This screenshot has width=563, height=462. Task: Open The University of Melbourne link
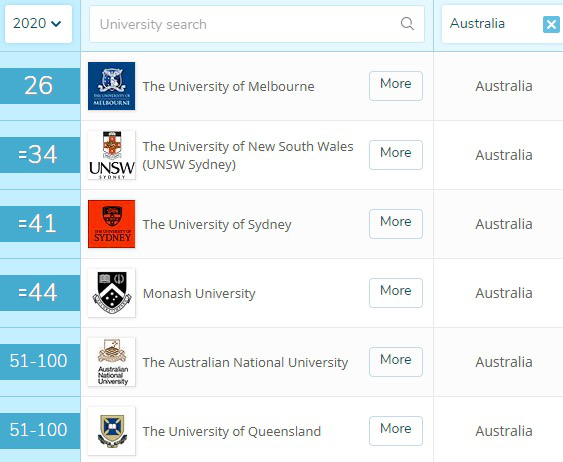(228, 87)
